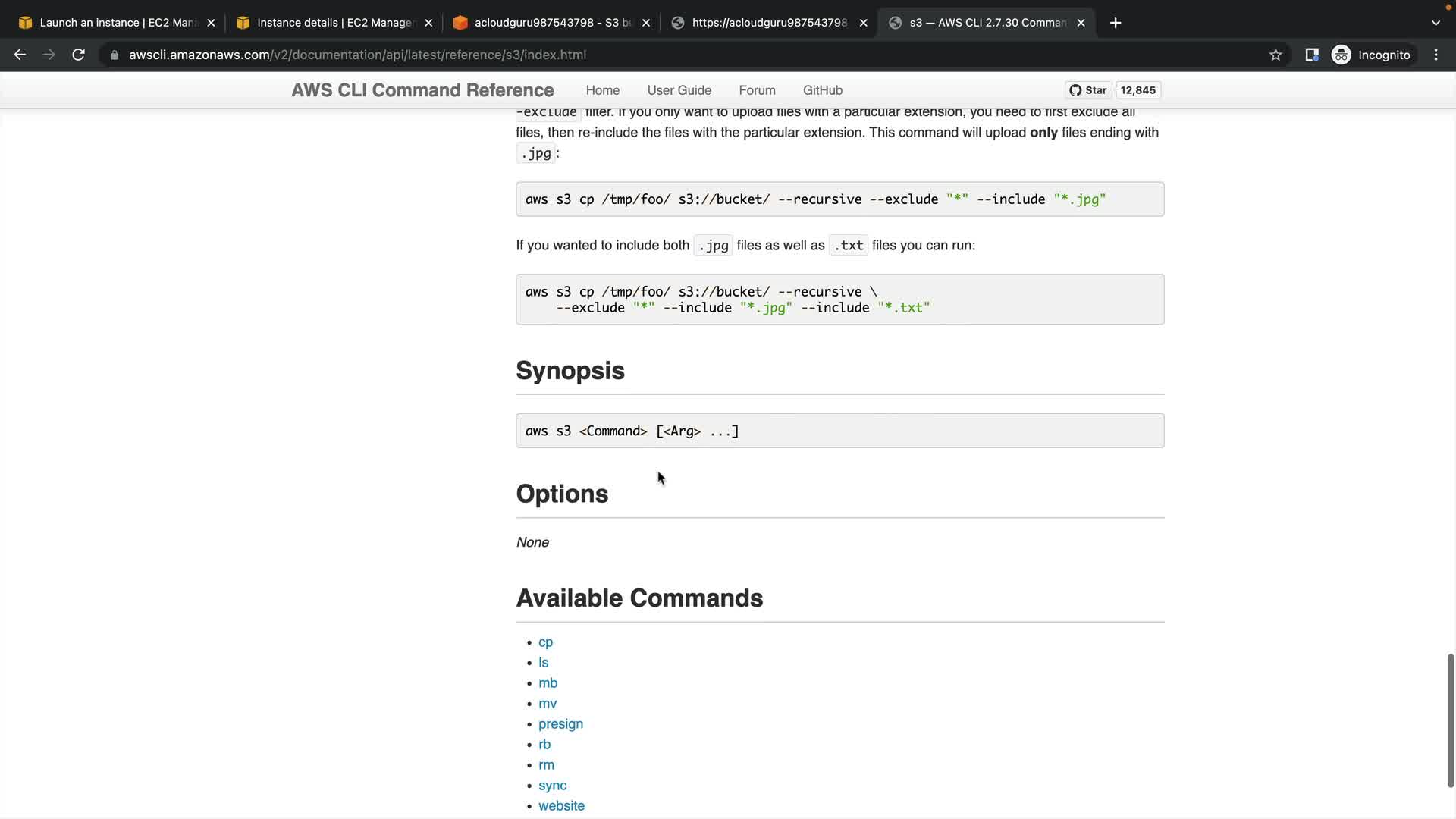Expand the tab search dropdown arrow
The height and width of the screenshot is (819, 1456).
[x=1435, y=23]
